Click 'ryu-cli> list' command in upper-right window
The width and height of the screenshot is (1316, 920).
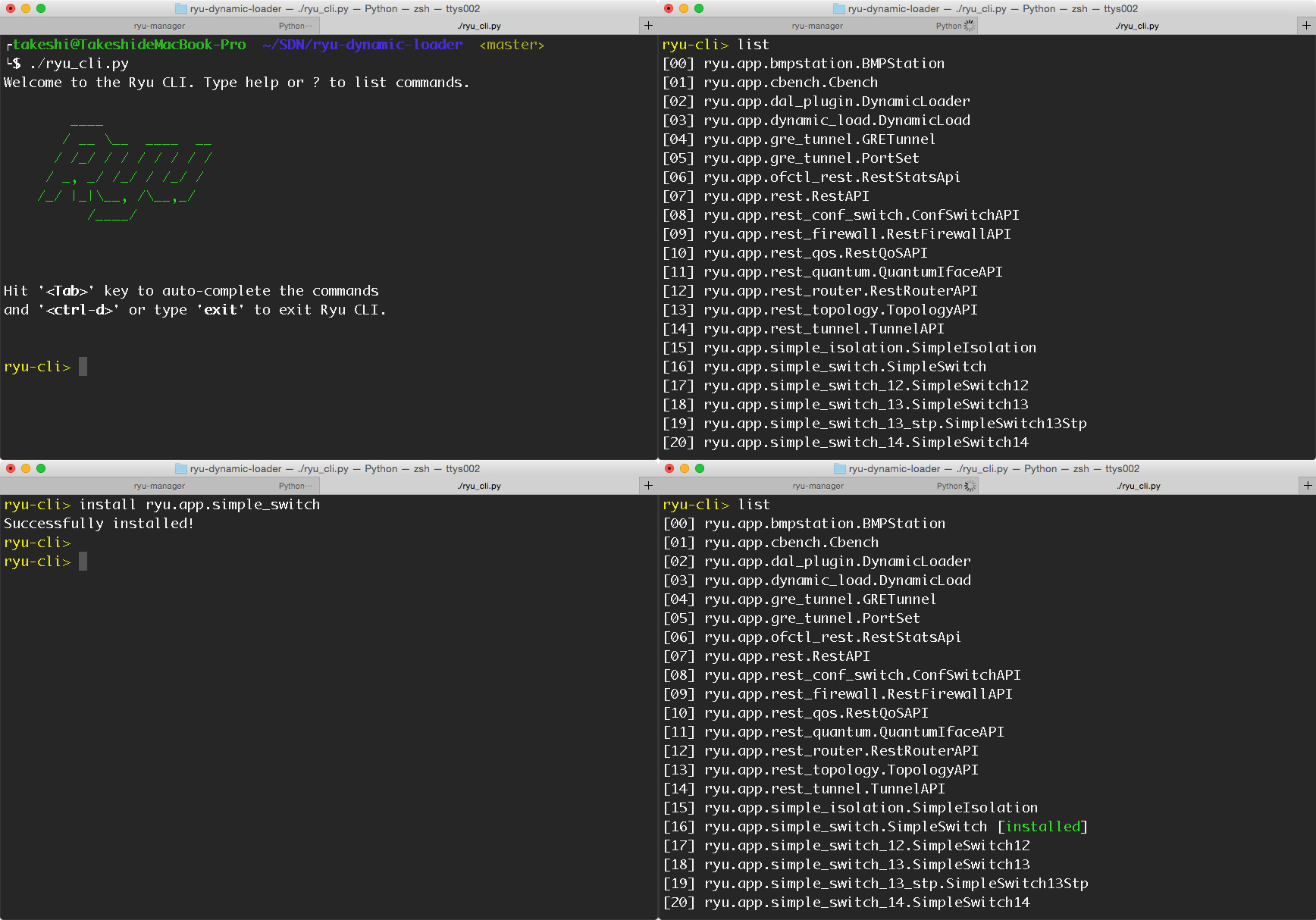click(x=716, y=45)
